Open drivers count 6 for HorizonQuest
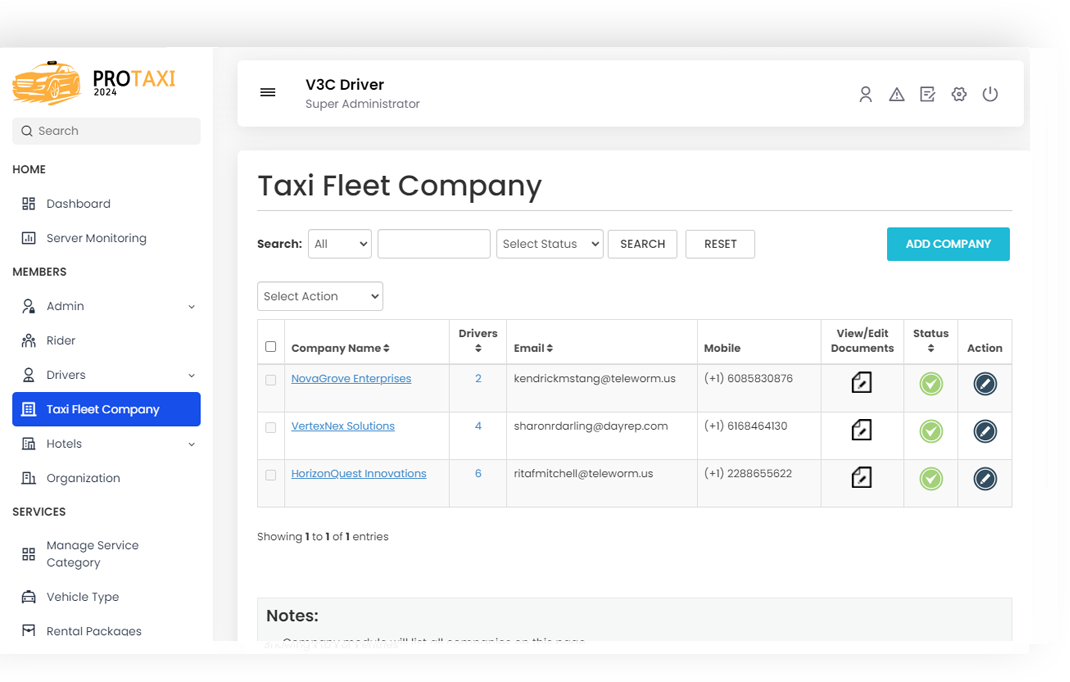Image resolution: width=1070 pixels, height=682 pixels. (x=478, y=473)
